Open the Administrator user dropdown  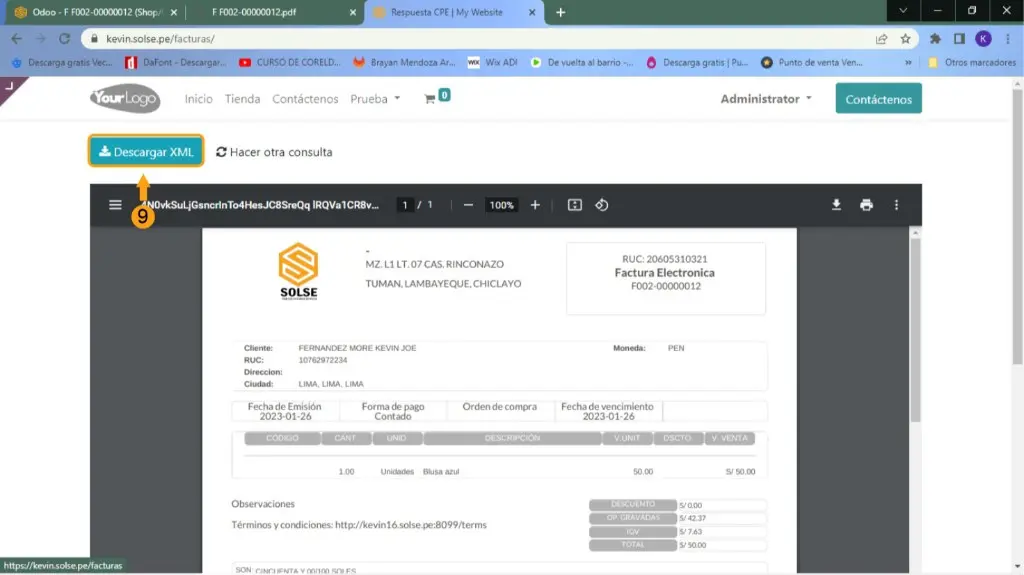(766, 99)
